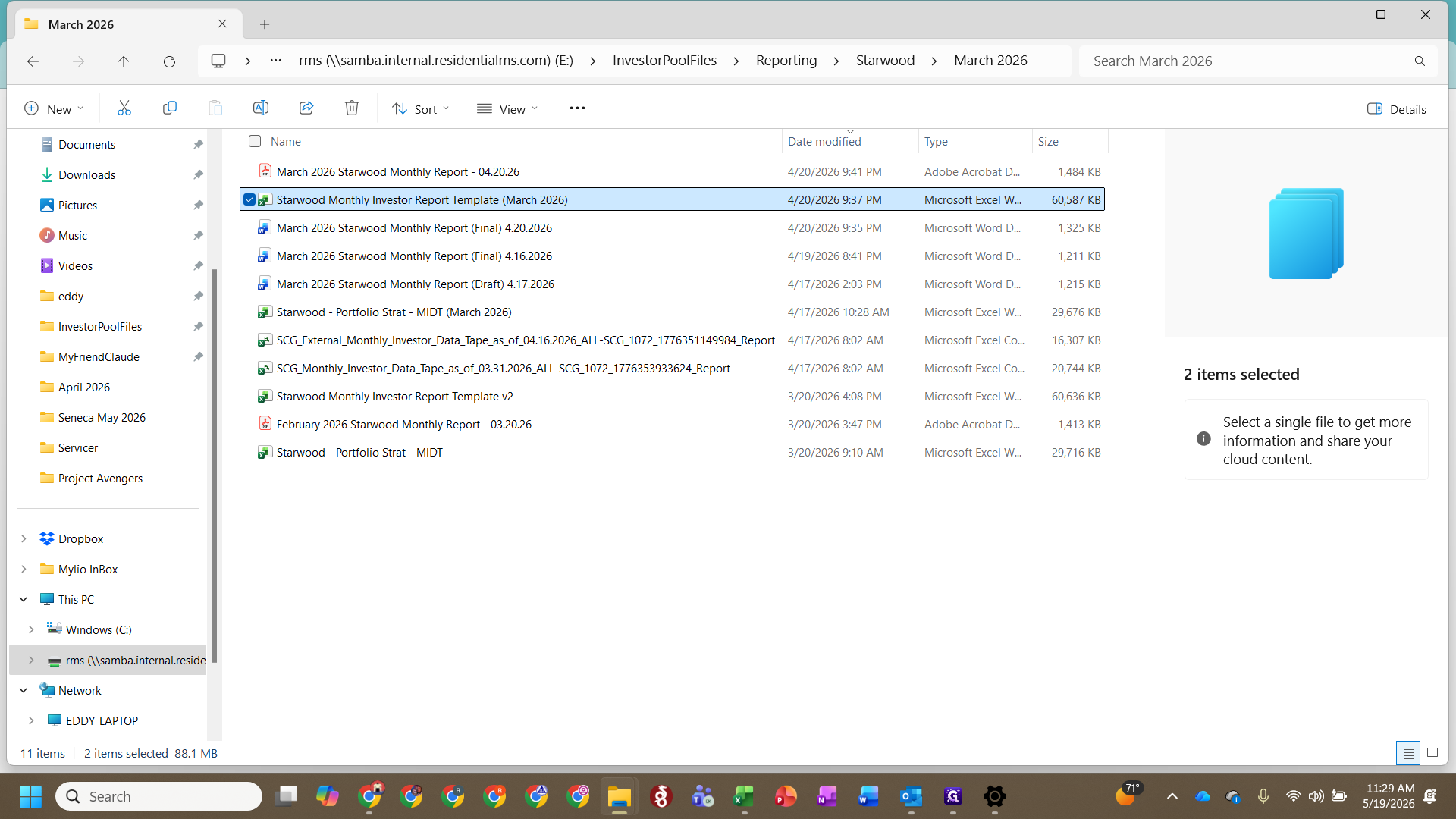Open PowerPoint from the taskbar
Image resolution: width=1456 pixels, height=819 pixels.
786,796
